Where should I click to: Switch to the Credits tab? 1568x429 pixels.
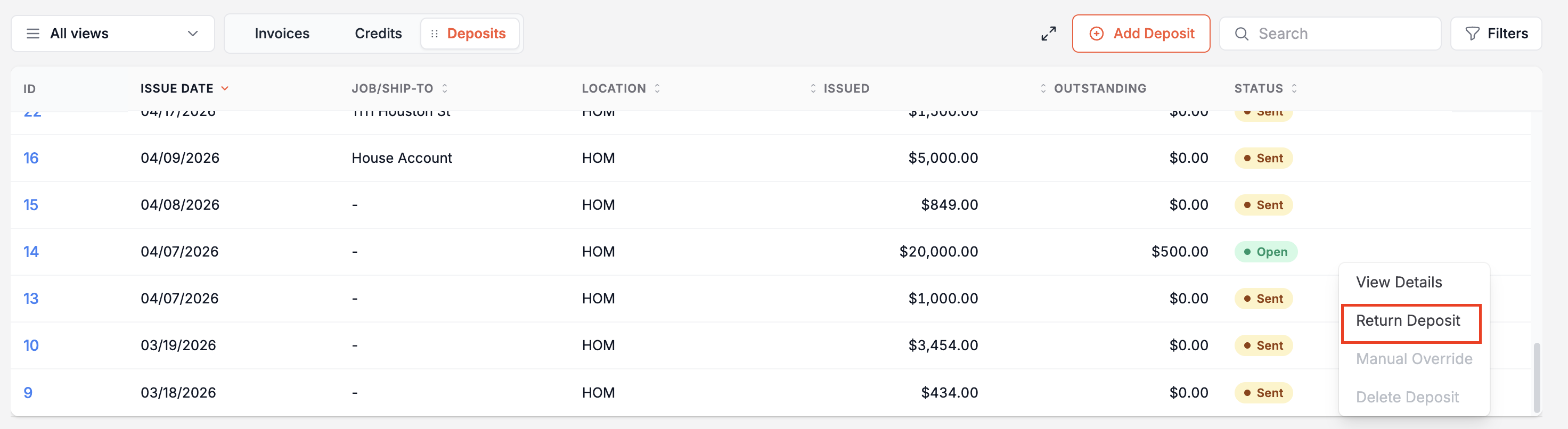pos(378,34)
